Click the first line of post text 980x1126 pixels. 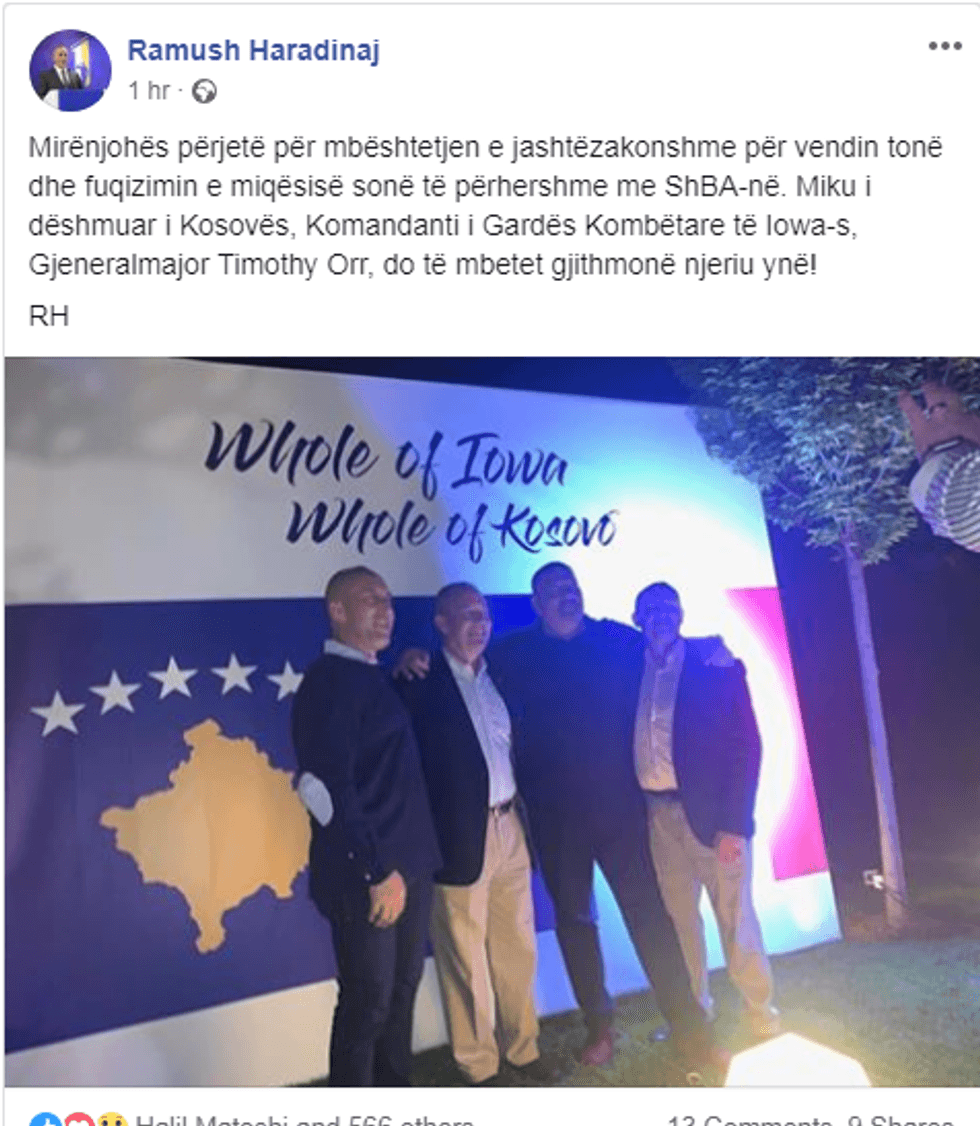click(x=485, y=146)
